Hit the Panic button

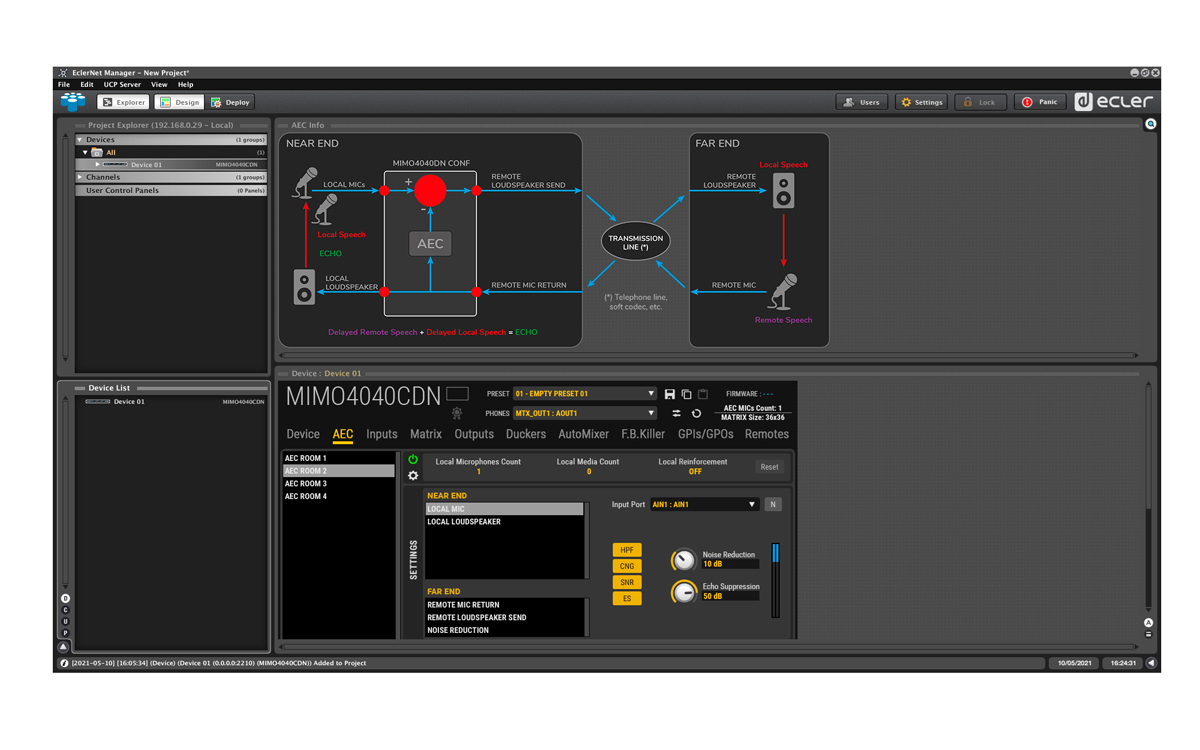pos(1039,102)
